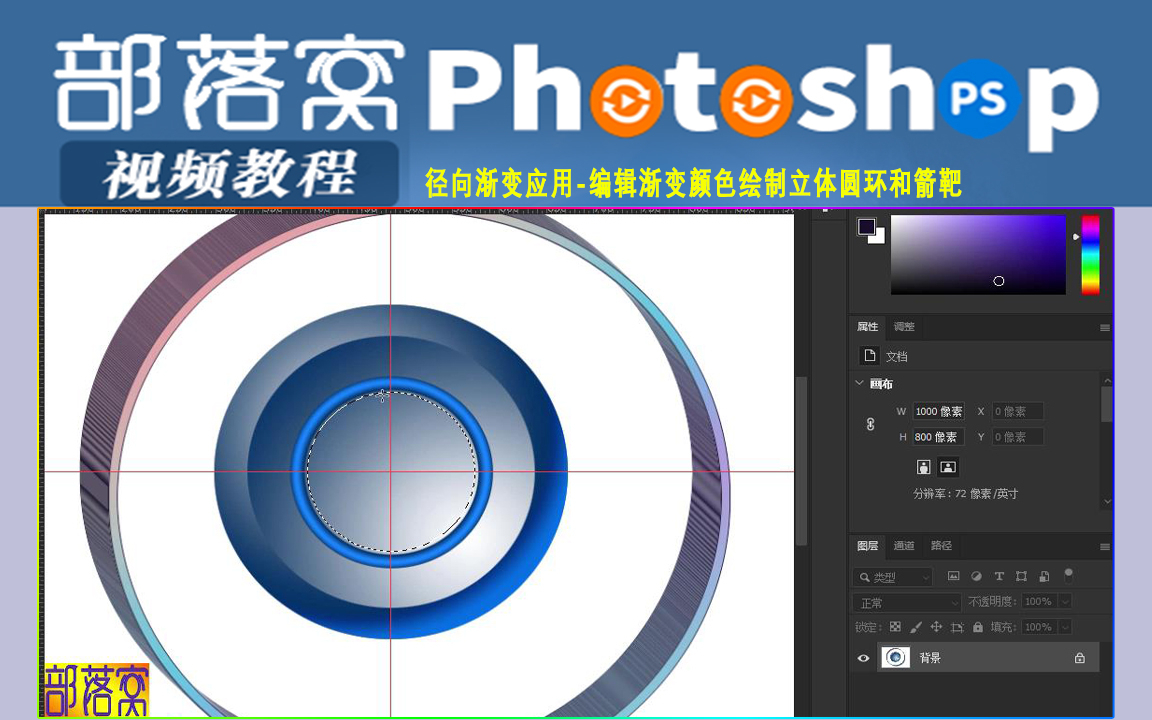Open the Properties panel menu icon
This screenshot has height=720, width=1152.
1104,328
